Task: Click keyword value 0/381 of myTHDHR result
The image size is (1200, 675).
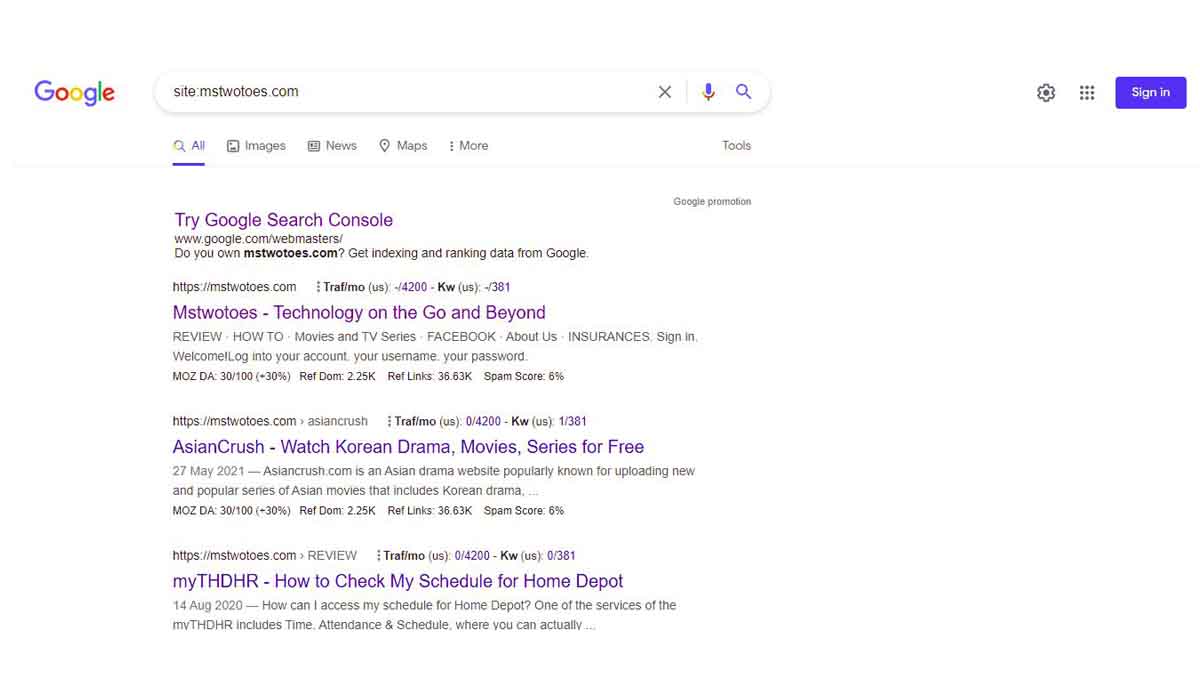Action: pyautogui.click(x=561, y=555)
